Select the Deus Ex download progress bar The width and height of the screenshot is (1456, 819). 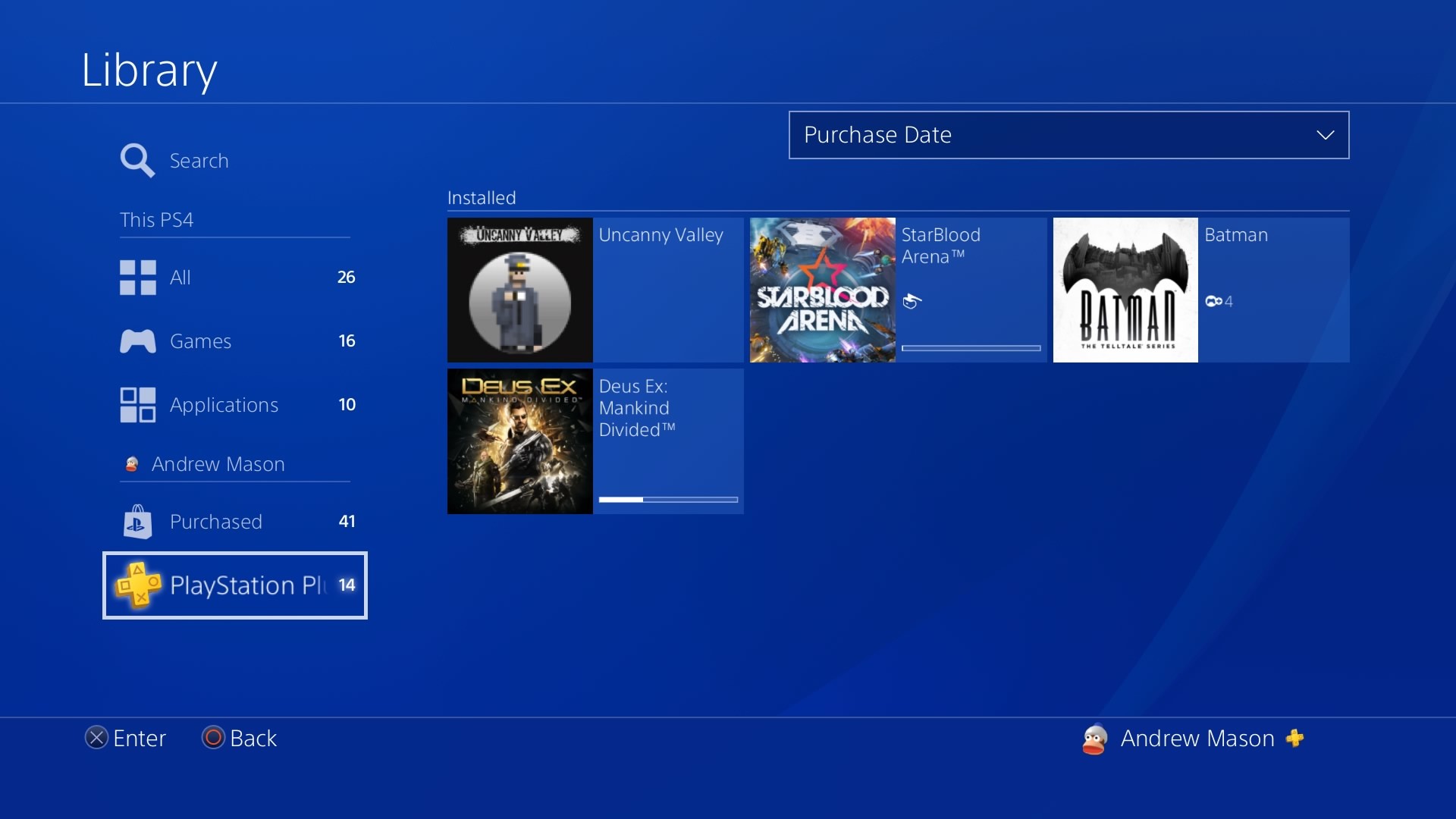tap(667, 500)
